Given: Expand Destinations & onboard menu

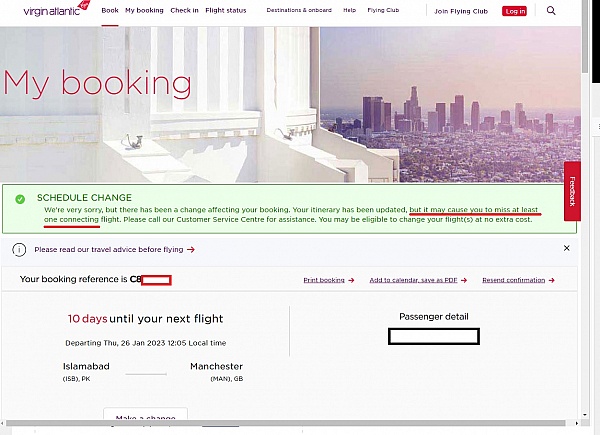Looking at the screenshot, I should (299, 10).
